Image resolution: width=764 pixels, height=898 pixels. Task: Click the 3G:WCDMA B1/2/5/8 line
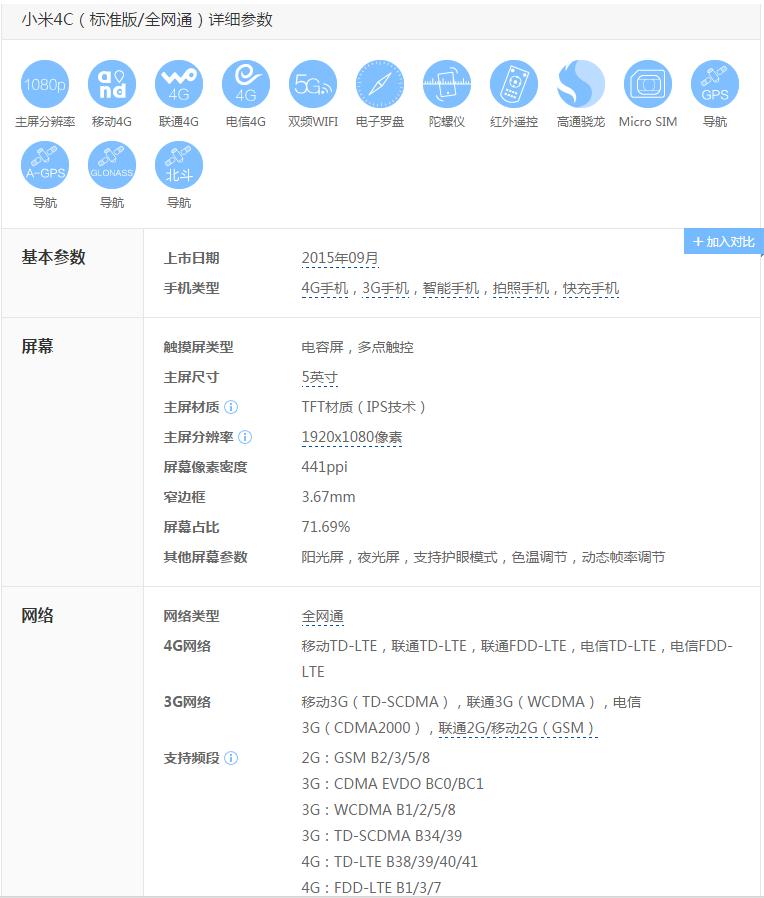tap(379, 810)
